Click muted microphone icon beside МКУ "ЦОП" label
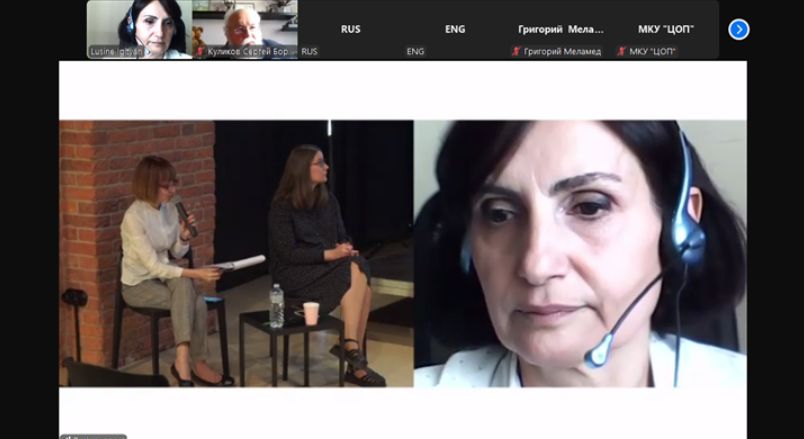Image resolution: width=804 pixels, height=439 pixels. pos(621,51)
